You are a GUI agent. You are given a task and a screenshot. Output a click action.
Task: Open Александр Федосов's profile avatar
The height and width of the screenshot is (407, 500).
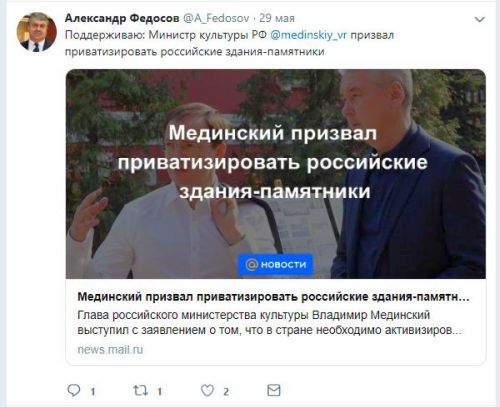(37, 32)
